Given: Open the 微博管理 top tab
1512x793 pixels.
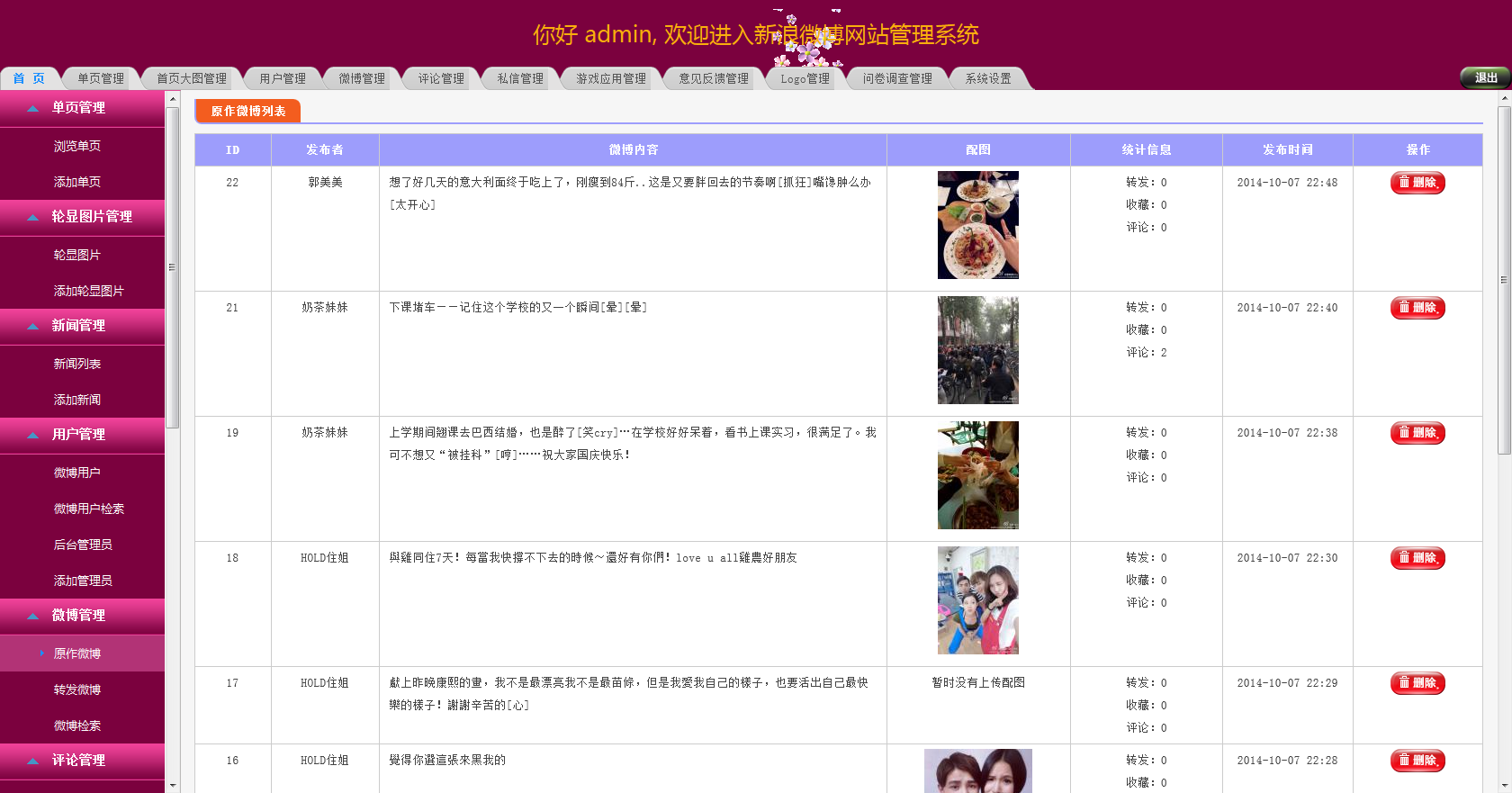Looking at the screenshot, I should point(362,78).
